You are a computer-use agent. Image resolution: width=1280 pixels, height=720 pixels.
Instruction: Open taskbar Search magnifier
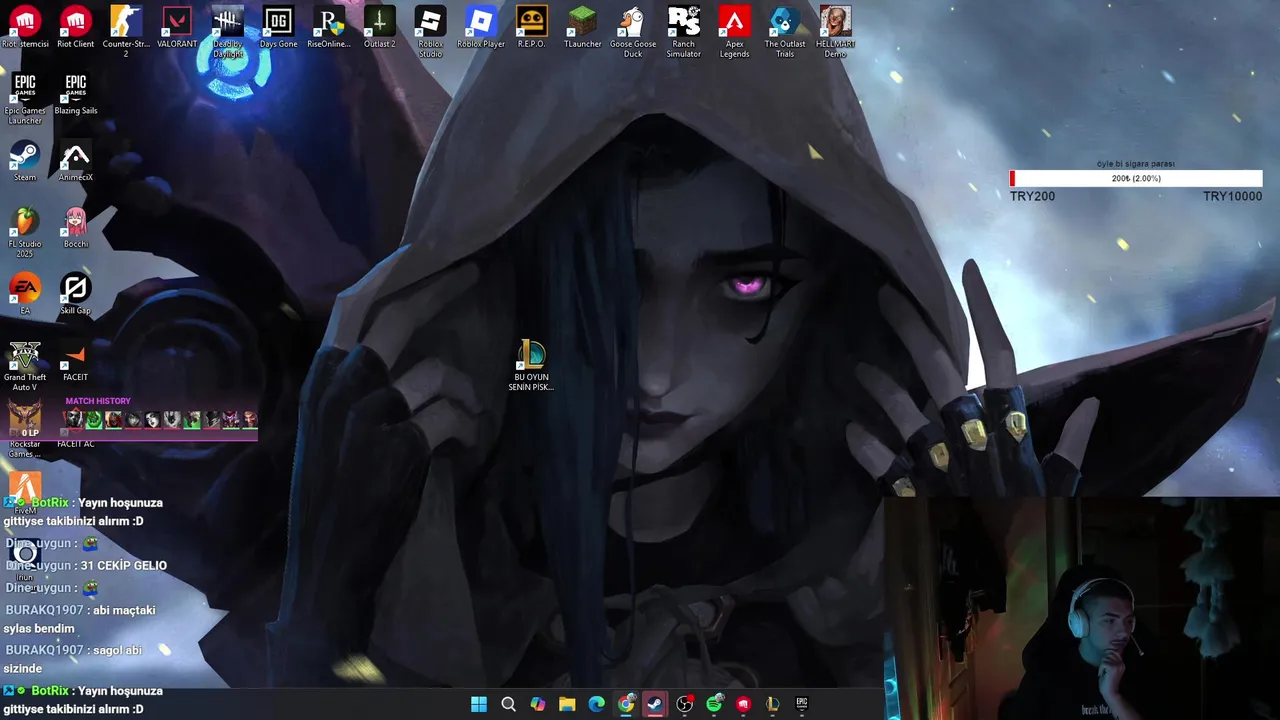pyautogui.click(x=508, y=704)
